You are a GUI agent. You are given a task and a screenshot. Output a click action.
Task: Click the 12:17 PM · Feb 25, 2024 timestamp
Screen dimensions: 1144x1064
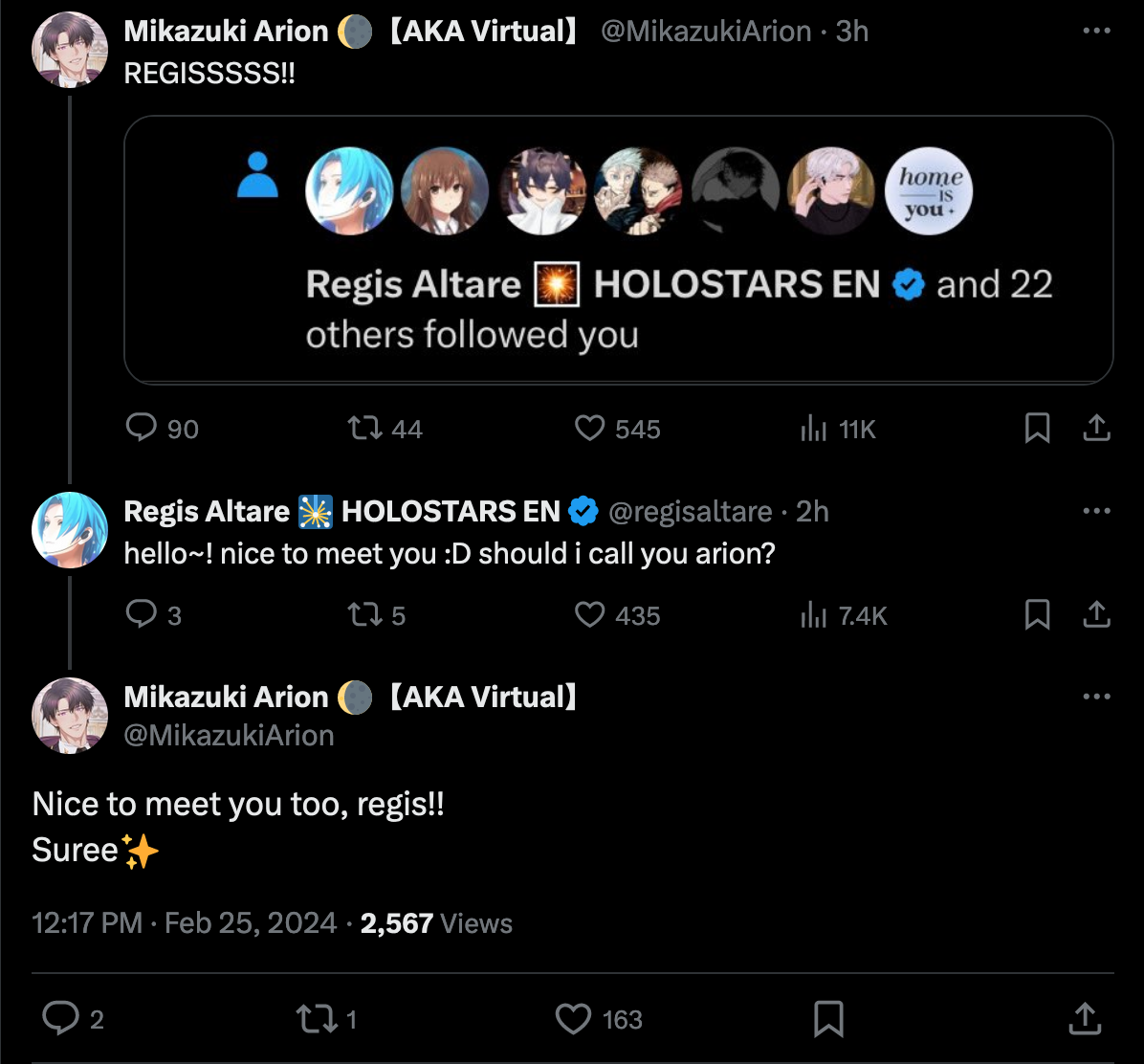[185, 923]
